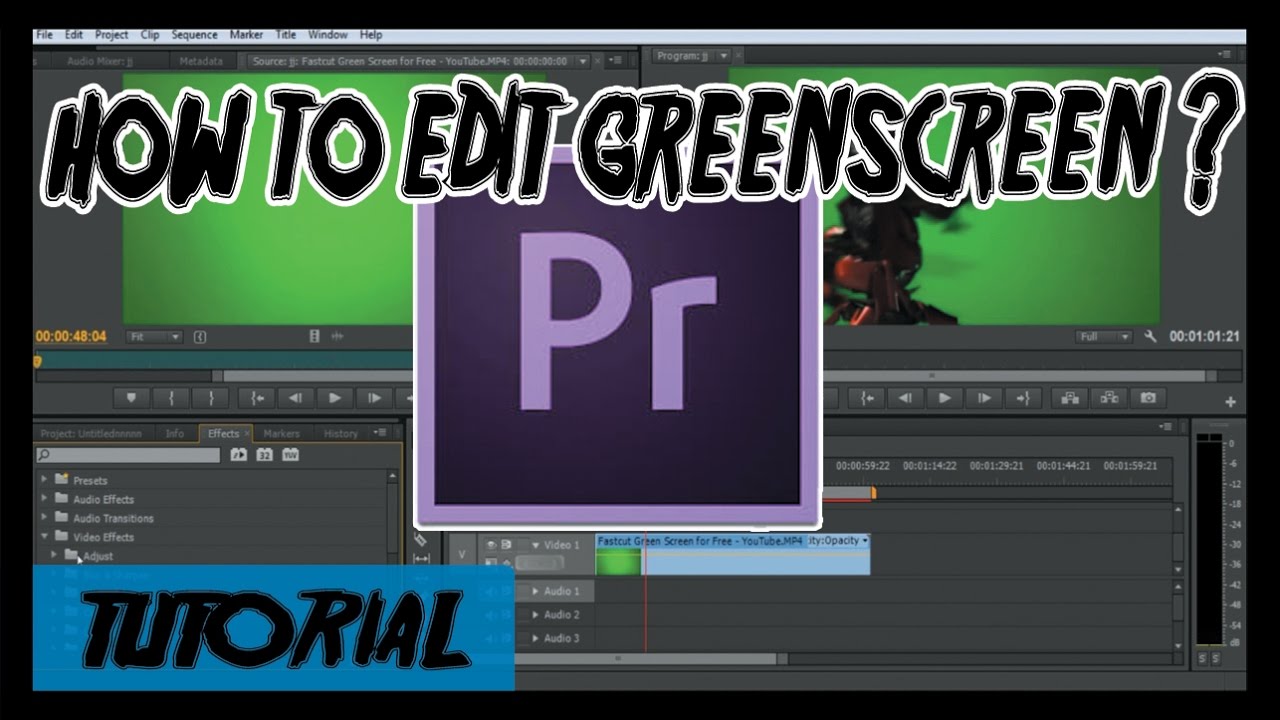Screen dimensions: 1280x720
Task: Open the Window menu
Action: (x=327, y=35)
